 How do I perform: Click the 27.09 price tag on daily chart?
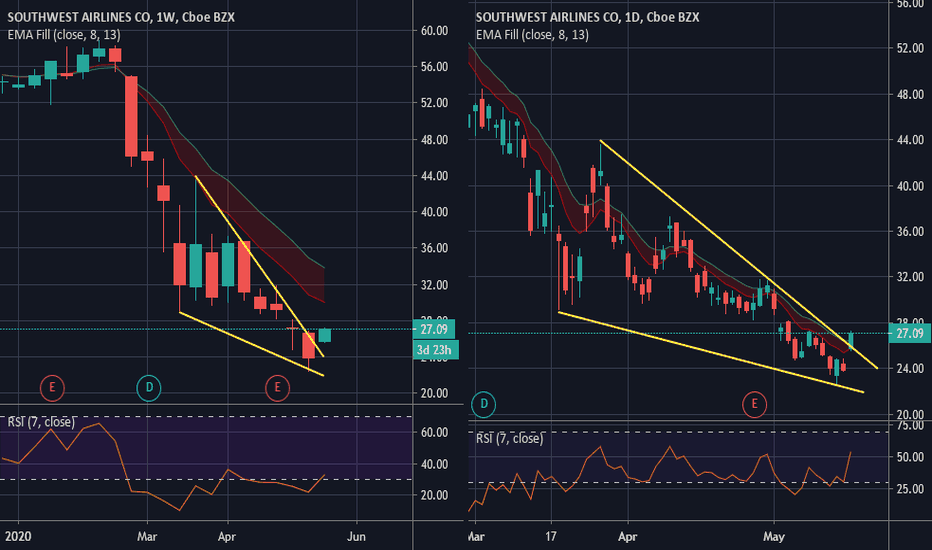(x=909, y=334)
